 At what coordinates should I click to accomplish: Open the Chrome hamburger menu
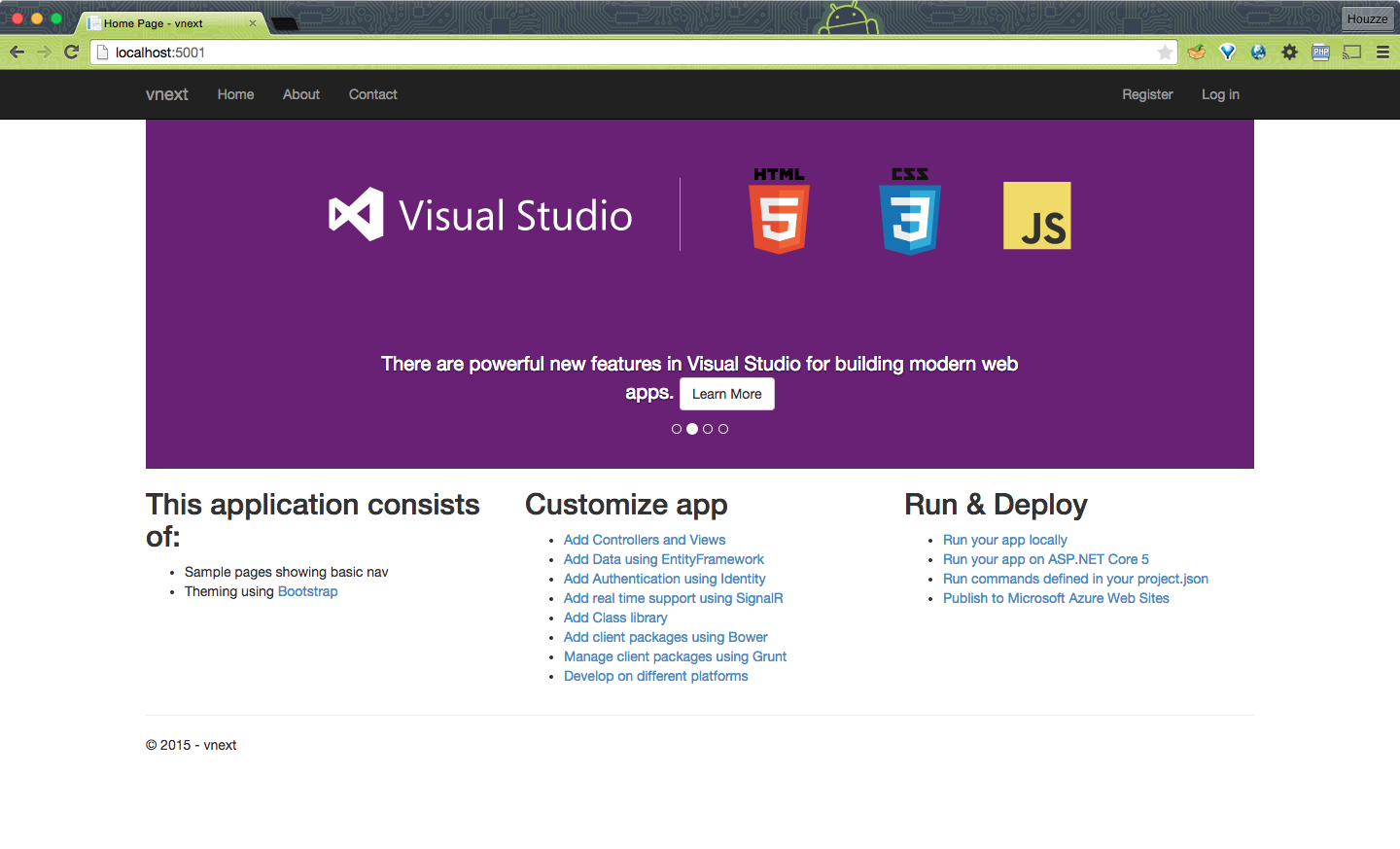(x=1382, y=53)
